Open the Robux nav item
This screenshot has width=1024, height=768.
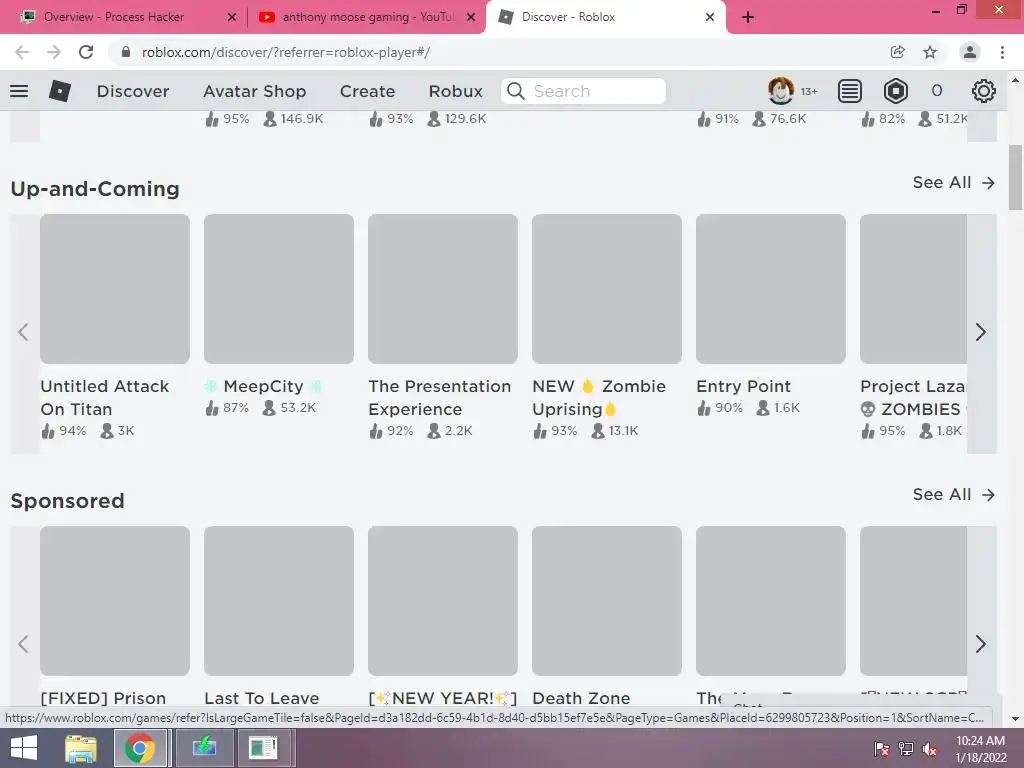point(456,91)
